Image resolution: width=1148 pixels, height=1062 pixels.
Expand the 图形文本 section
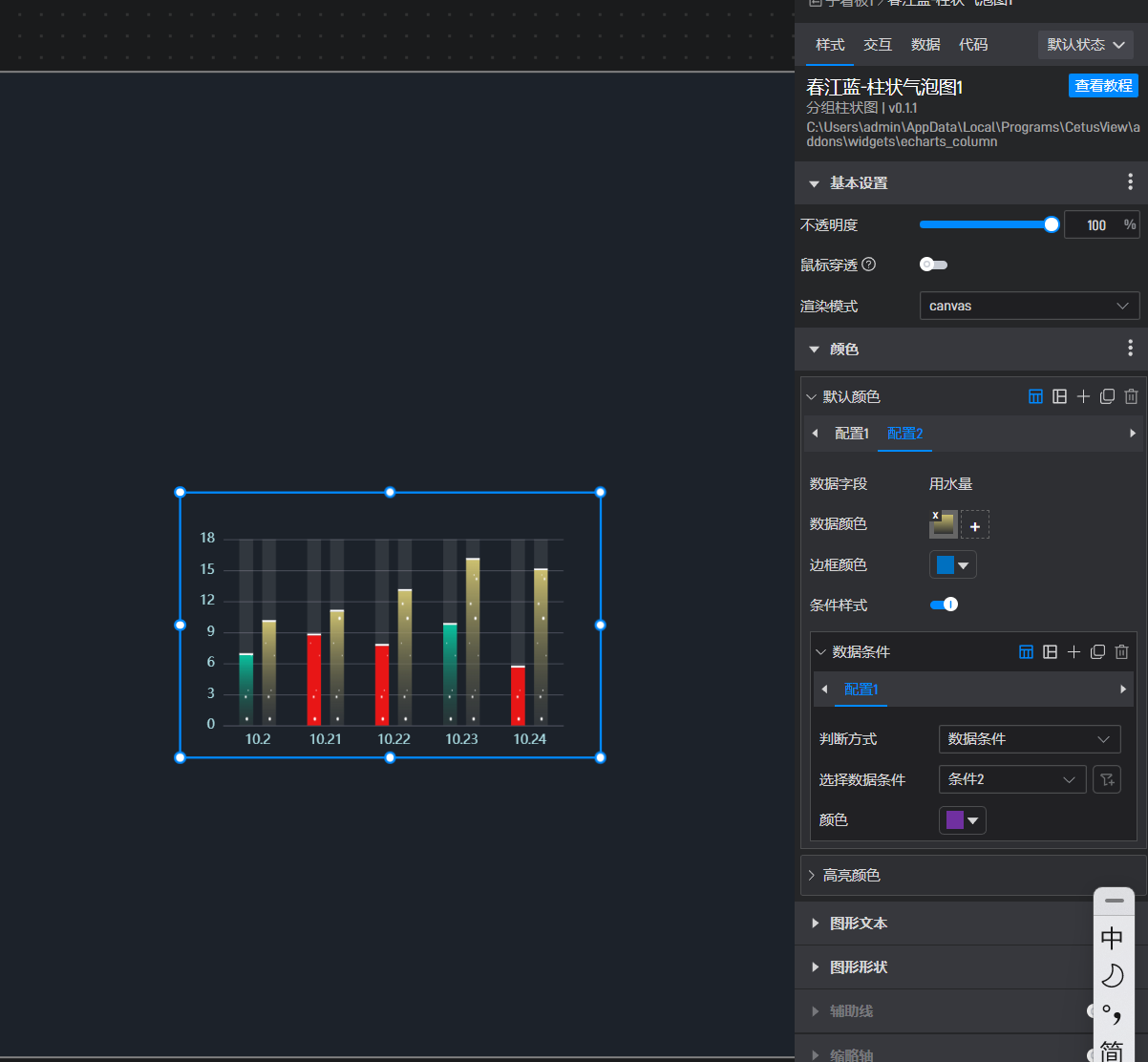click(858, 924)
